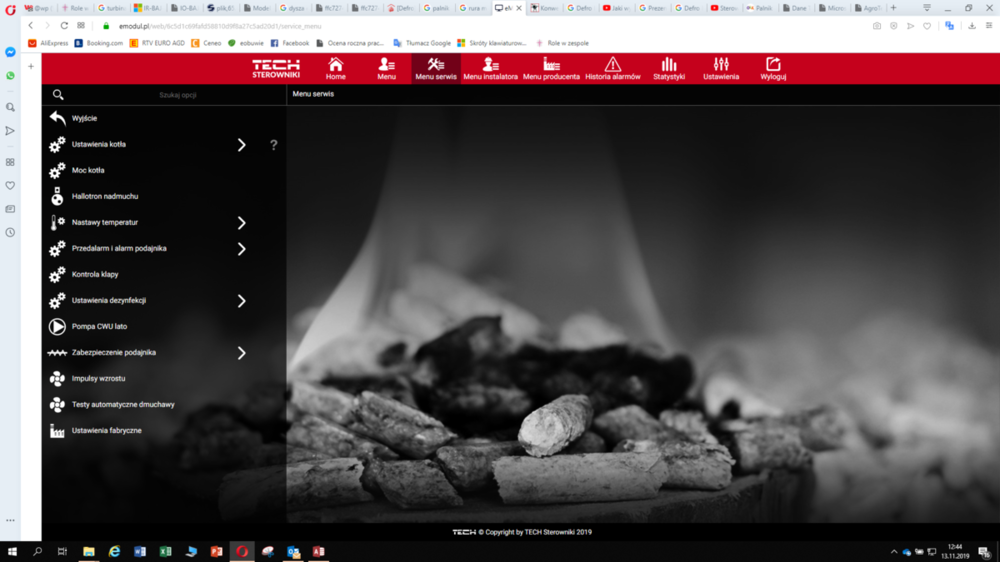This screenshot has width=1000, height=562.
Task: Switch to Menu instalatora tab
Action: (490, 68)
